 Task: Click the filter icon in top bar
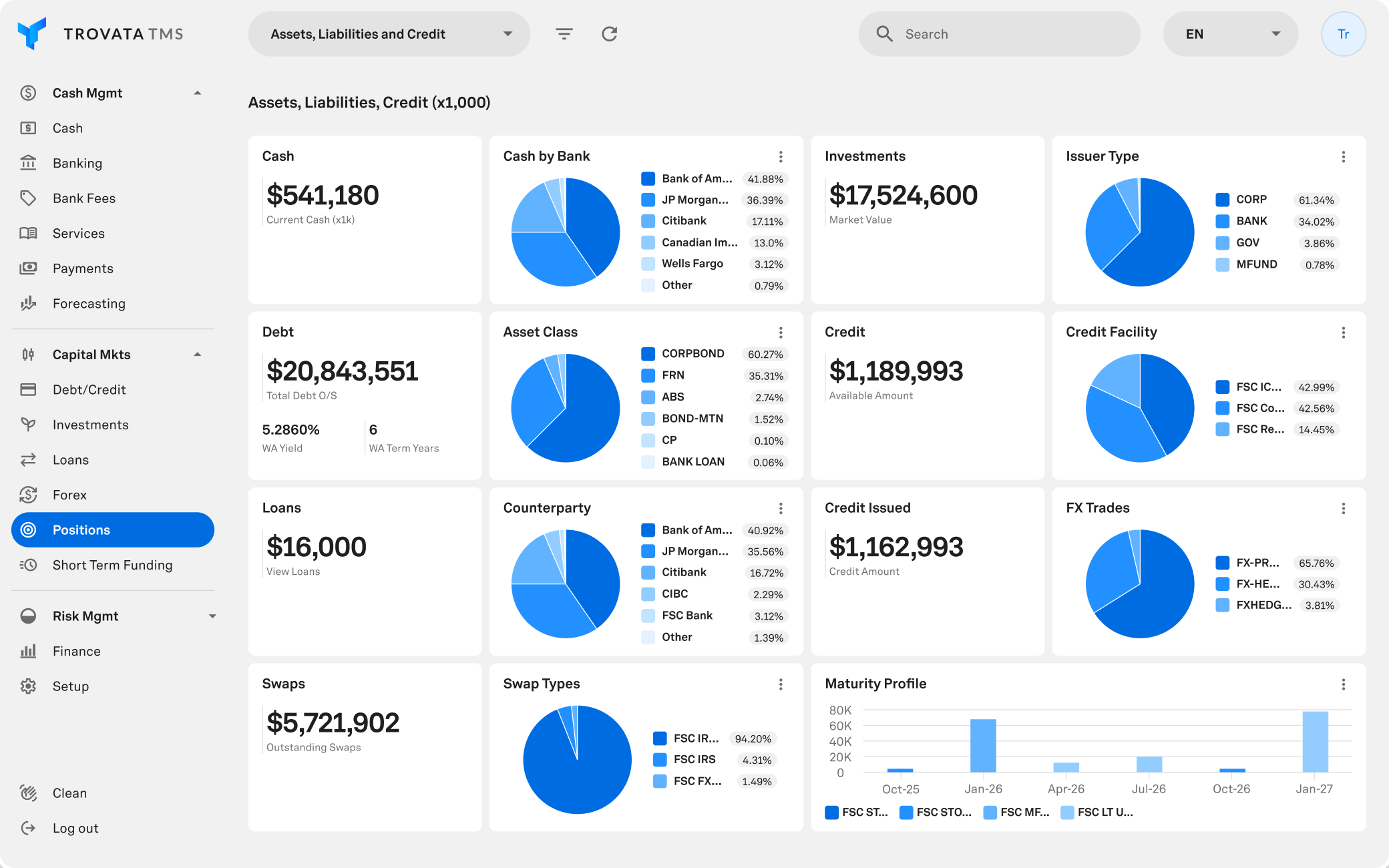[564, 34]
